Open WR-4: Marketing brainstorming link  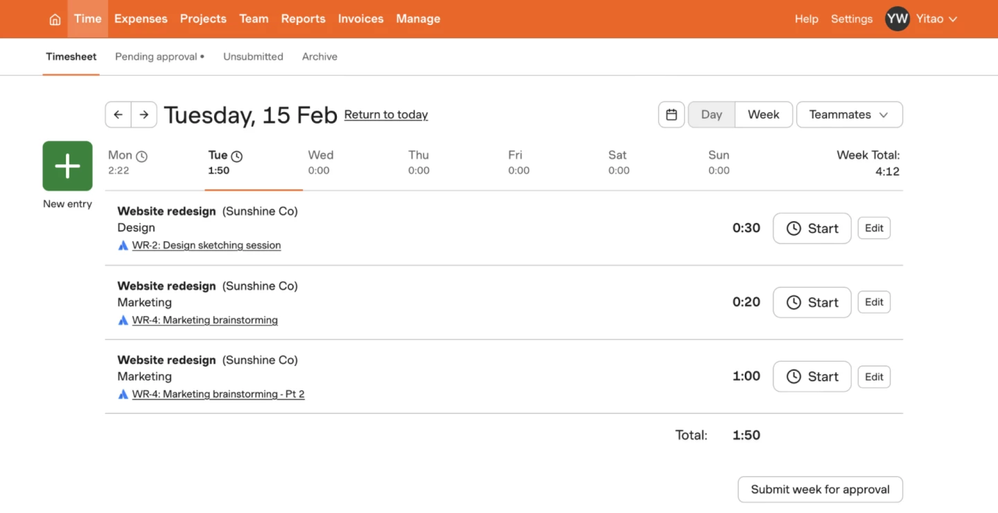(x=205, y=320)
